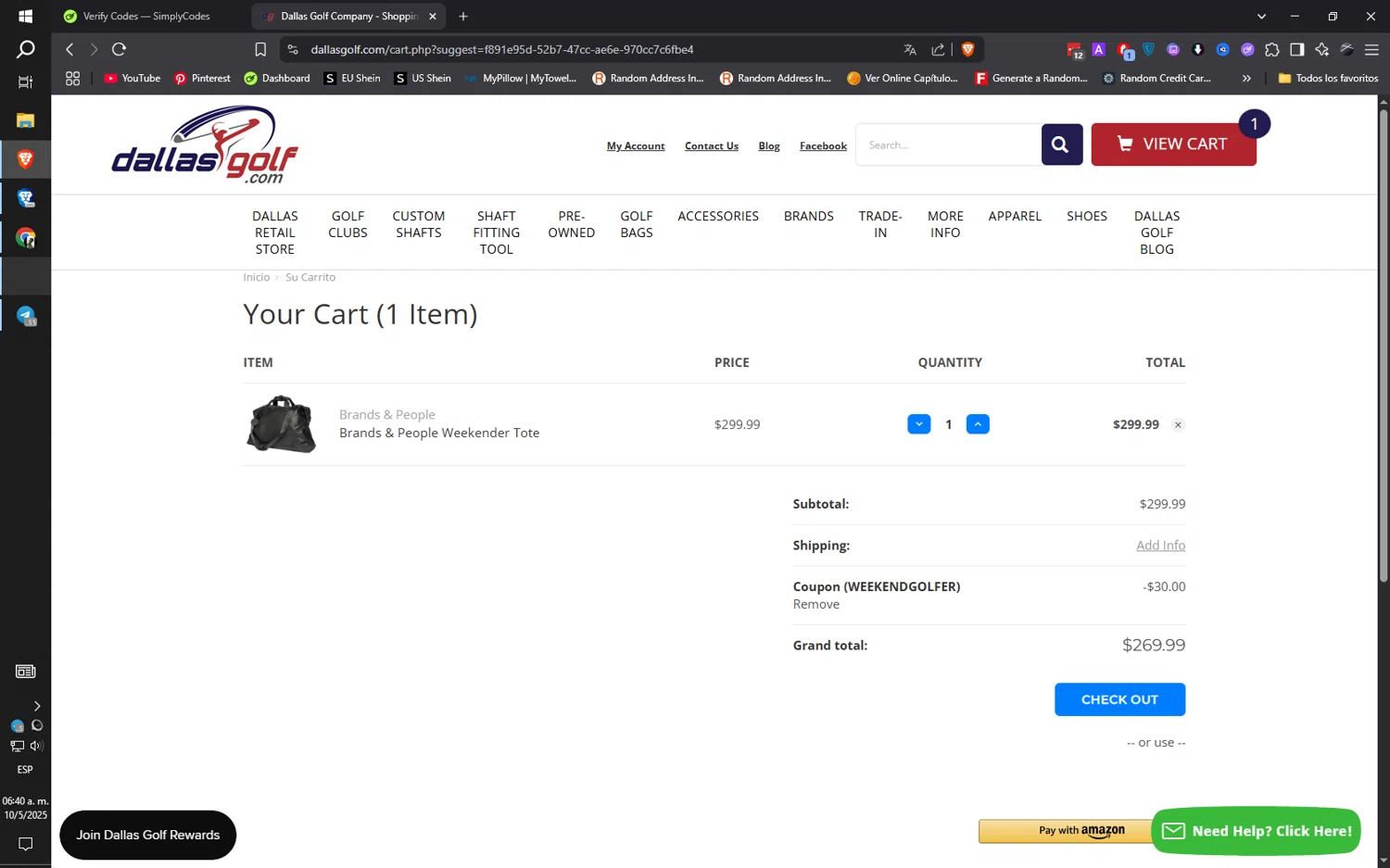This screenshot has width=1390, height=868.
Task: Focus the site Search input field
Action: 948,145
